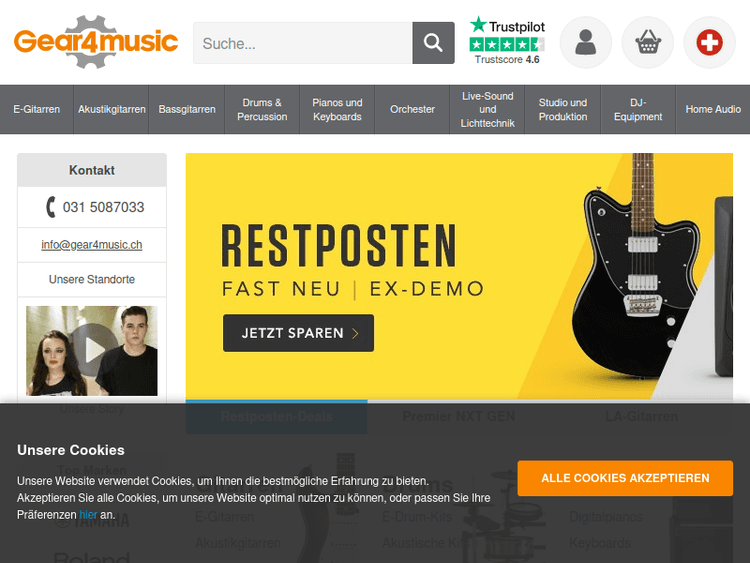Click the Jetzt Sparen button
This screenshot has height=563, width=750.
tap(298, 333)
